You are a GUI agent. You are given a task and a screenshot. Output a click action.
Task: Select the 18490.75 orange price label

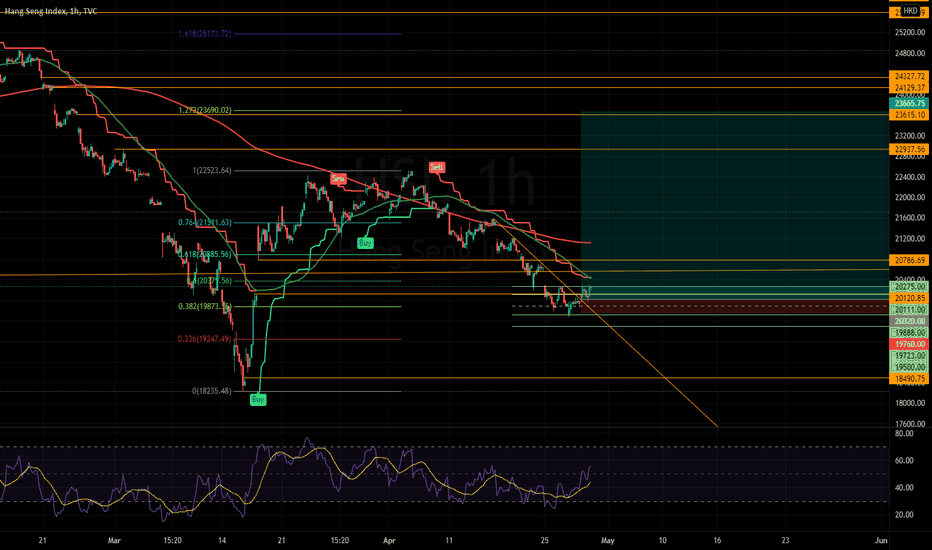coord(909,378)
